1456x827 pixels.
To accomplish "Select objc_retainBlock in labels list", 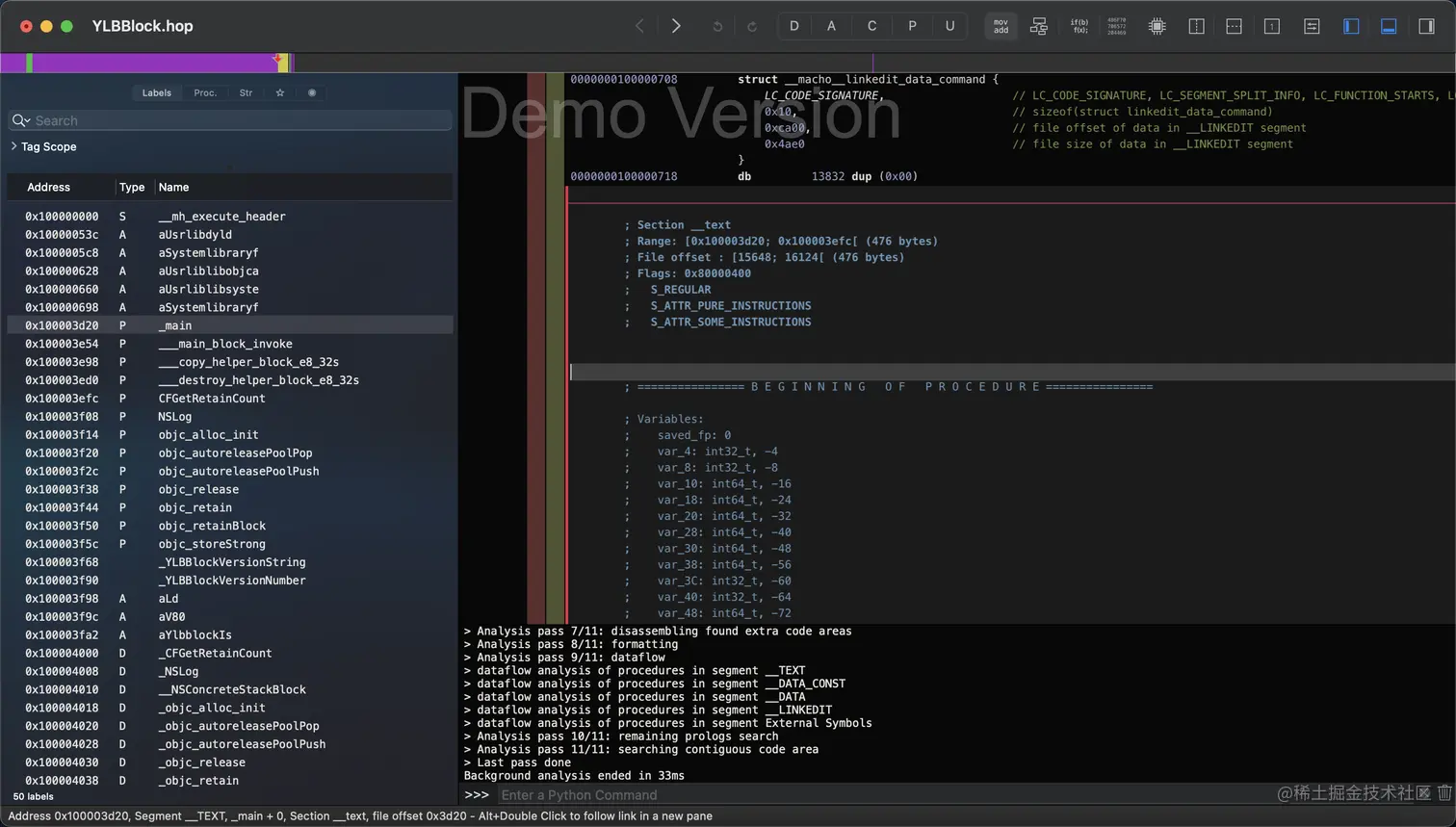I will (x=230, y=526).
